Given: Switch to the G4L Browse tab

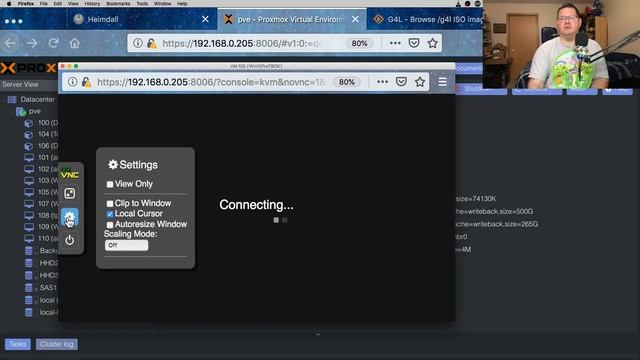Looking at the screenshot, I should click(x=427, y=19).
